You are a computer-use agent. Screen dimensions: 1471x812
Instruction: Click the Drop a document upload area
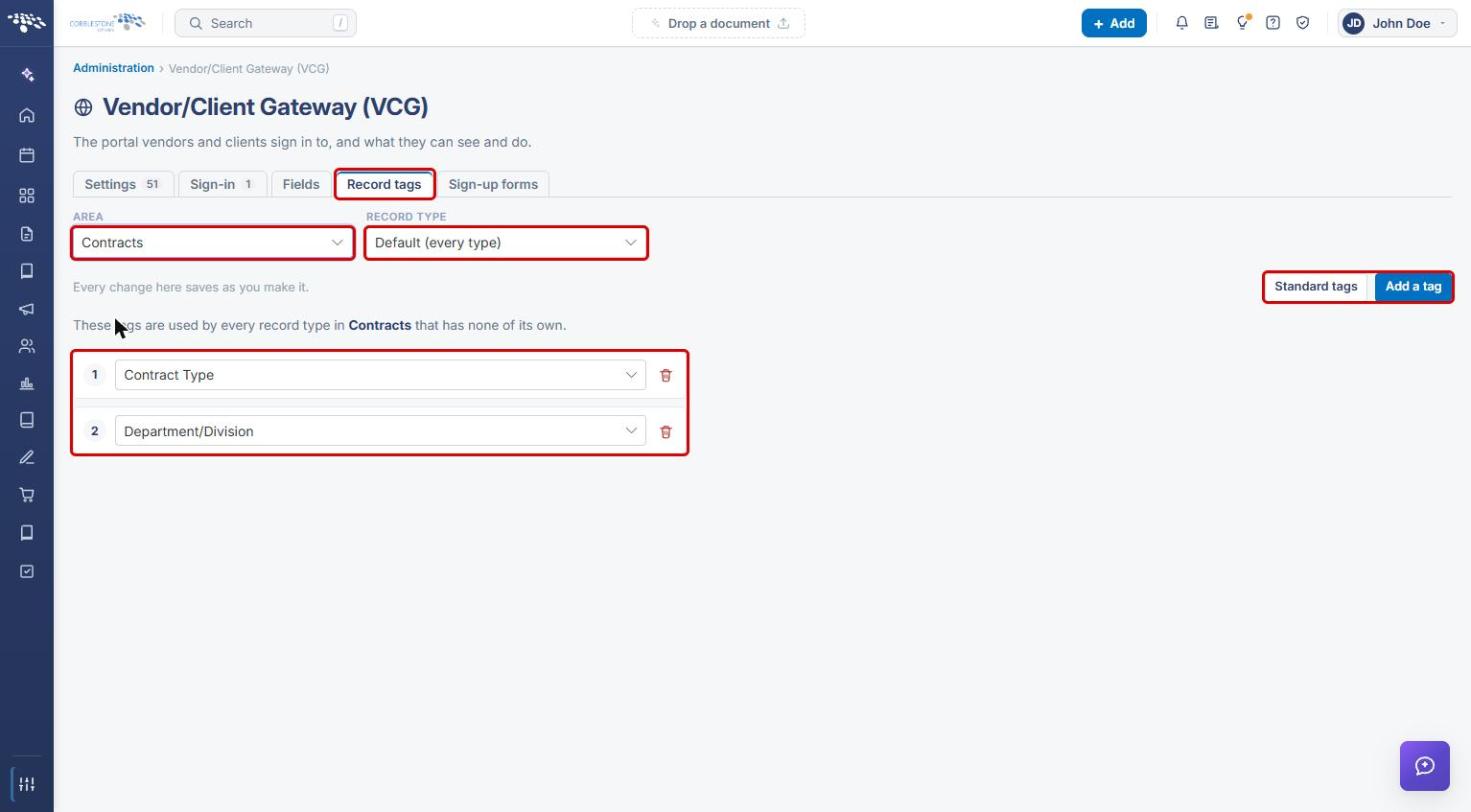click(x=718, y=23)
